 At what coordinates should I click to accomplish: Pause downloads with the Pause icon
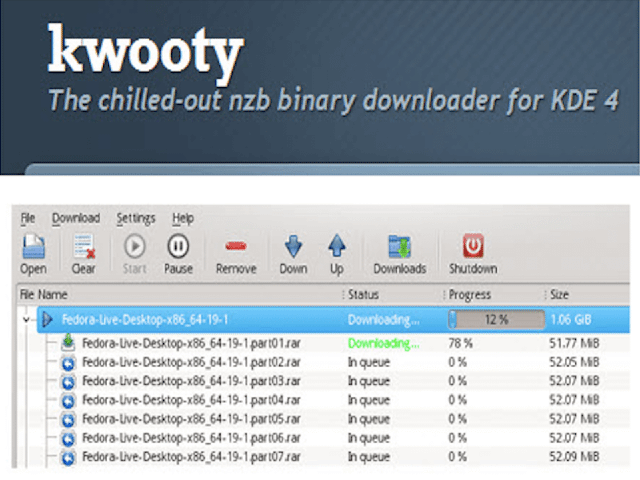(x=178, y=246)
